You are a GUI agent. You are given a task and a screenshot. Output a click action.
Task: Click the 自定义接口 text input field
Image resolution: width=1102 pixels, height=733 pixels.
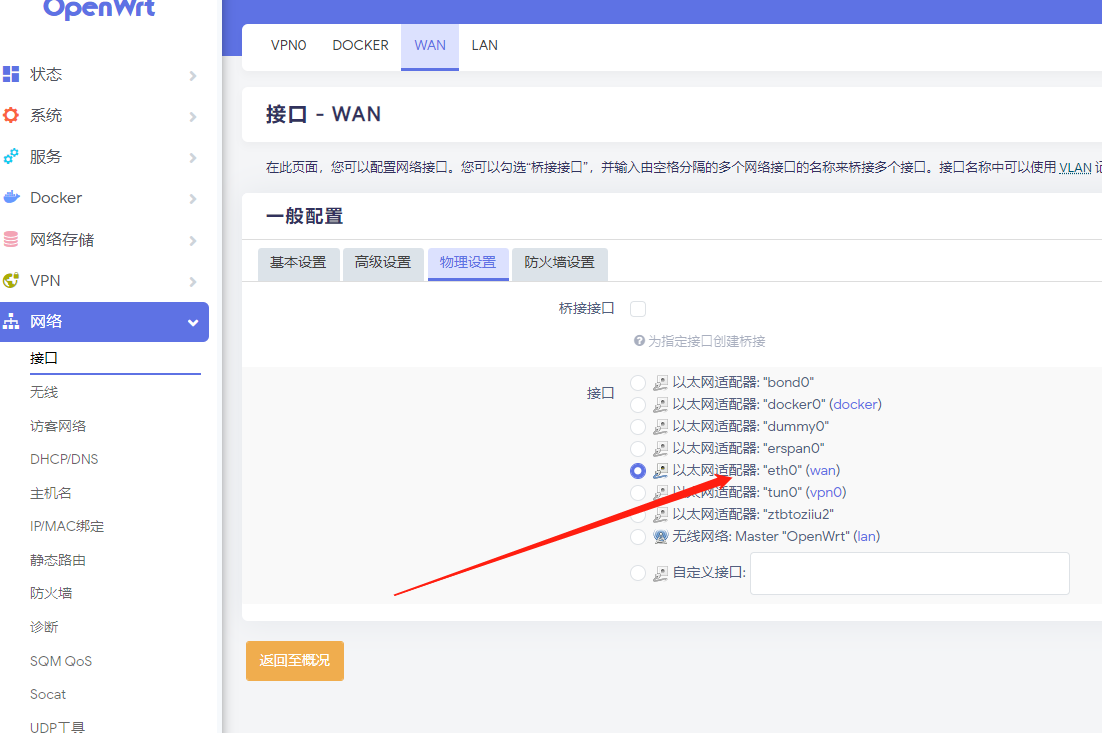tap(909, 574)
